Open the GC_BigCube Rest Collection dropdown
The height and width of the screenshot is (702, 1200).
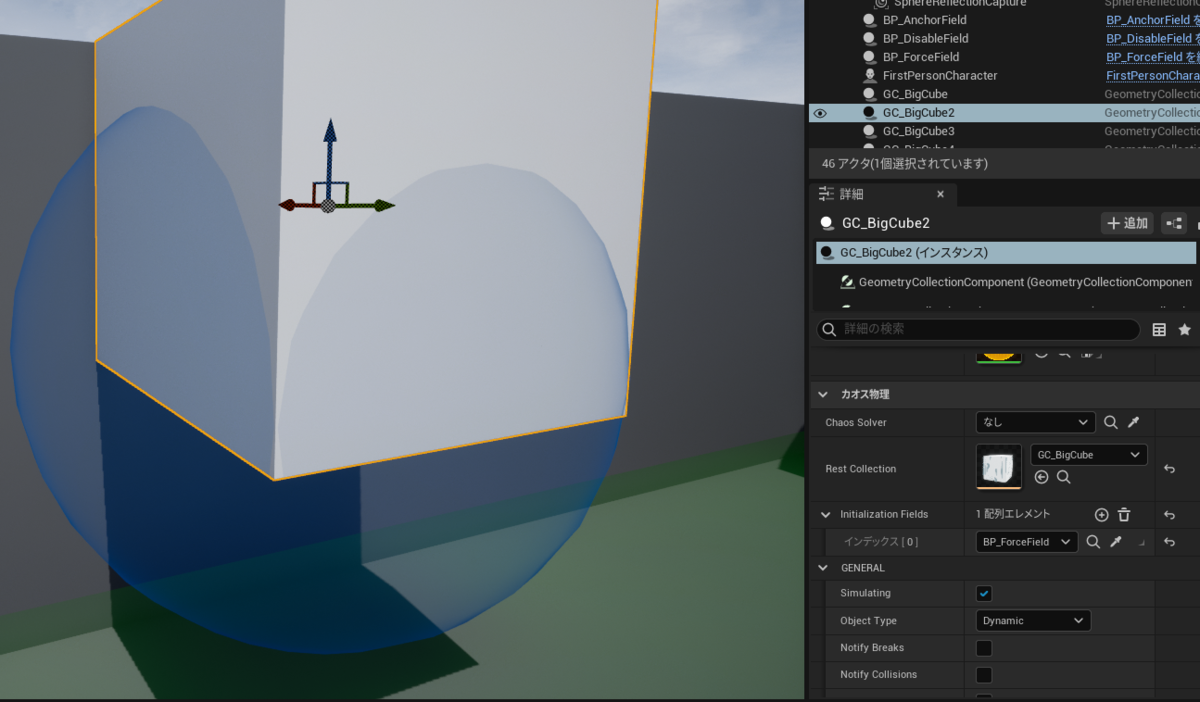pyautogui.click(x=1089, y=455)
